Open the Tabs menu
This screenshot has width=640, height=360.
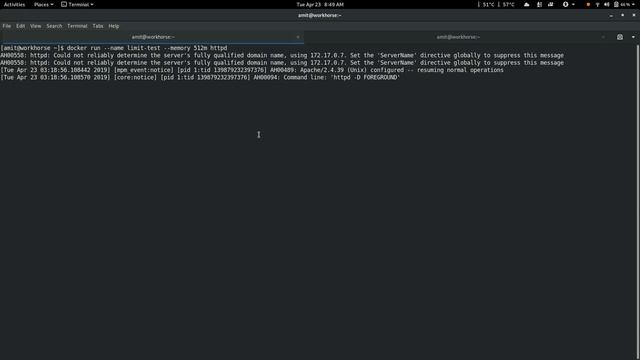click(x=98, y=26)
